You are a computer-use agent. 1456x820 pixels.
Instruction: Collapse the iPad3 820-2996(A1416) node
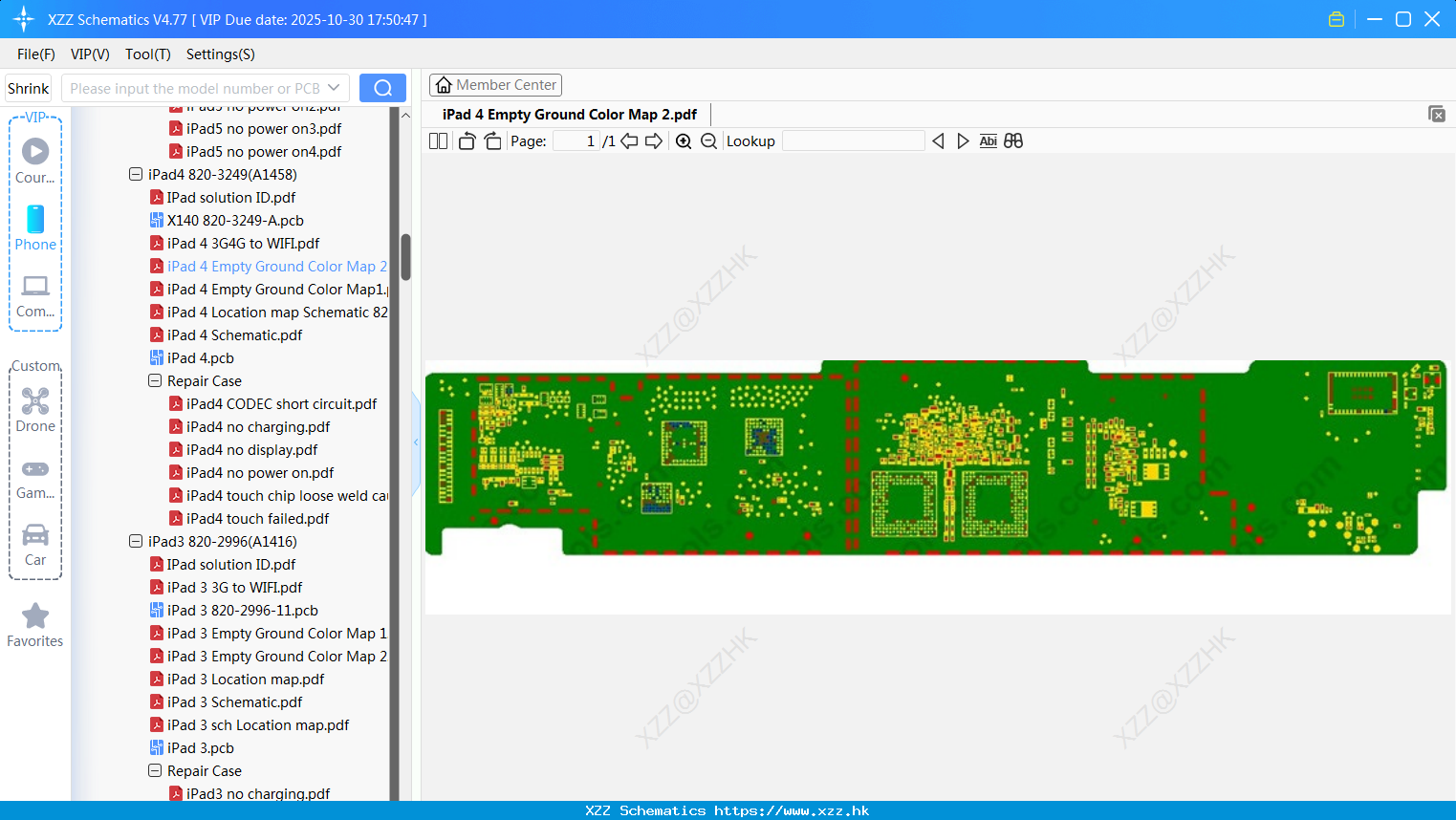tap(136, 542)
